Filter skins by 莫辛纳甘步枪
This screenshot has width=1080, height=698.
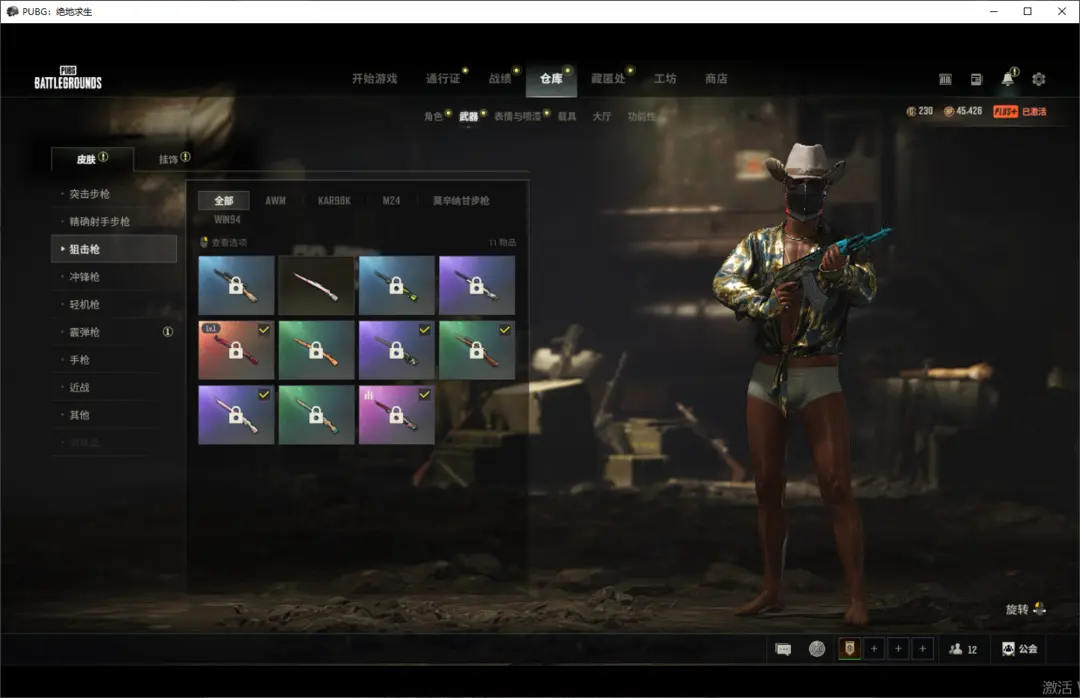click(461, 201)
